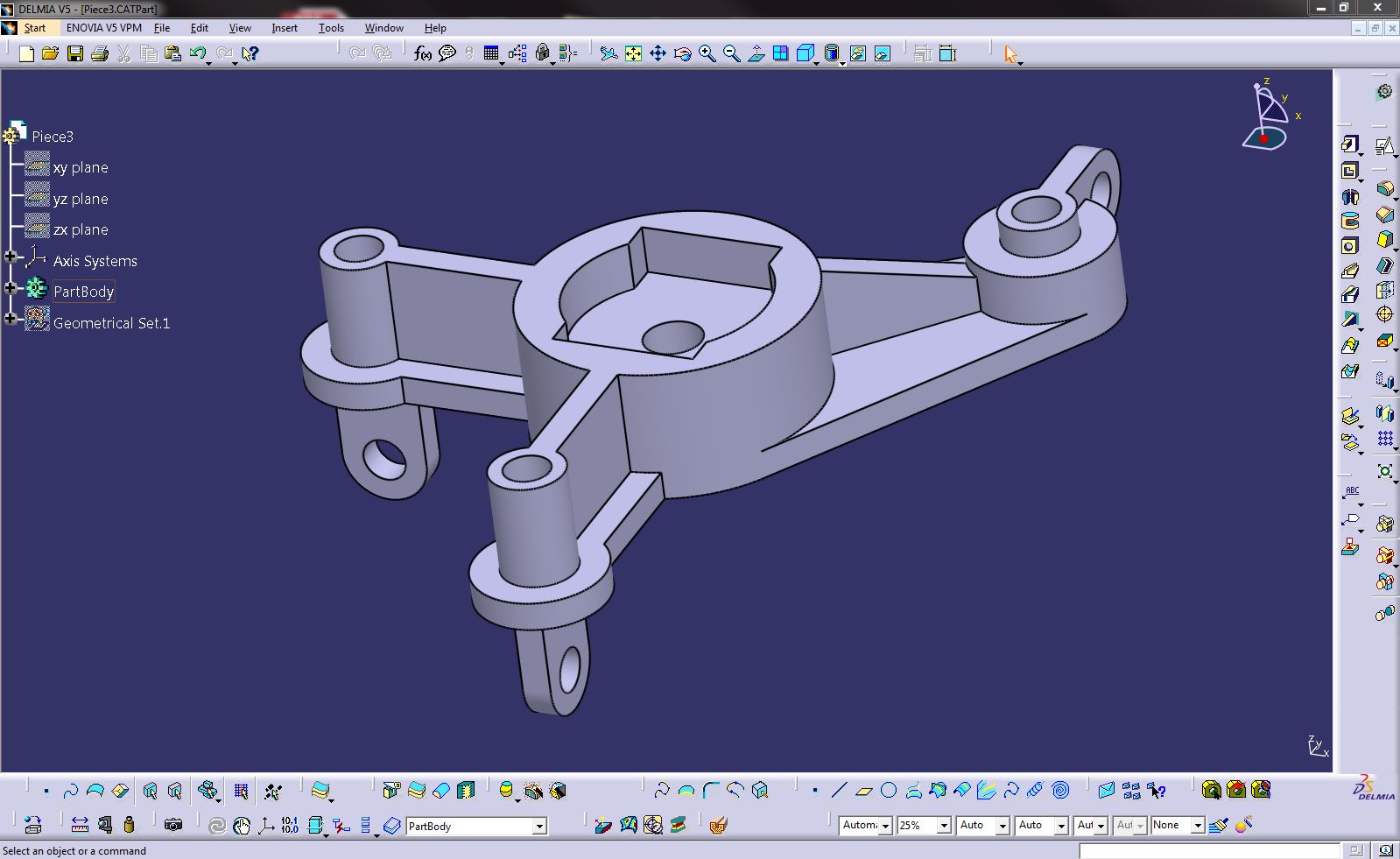Click the Zoom In magnifier
This screenshot has width=1400, height=859.
click(x=707, y=54)
